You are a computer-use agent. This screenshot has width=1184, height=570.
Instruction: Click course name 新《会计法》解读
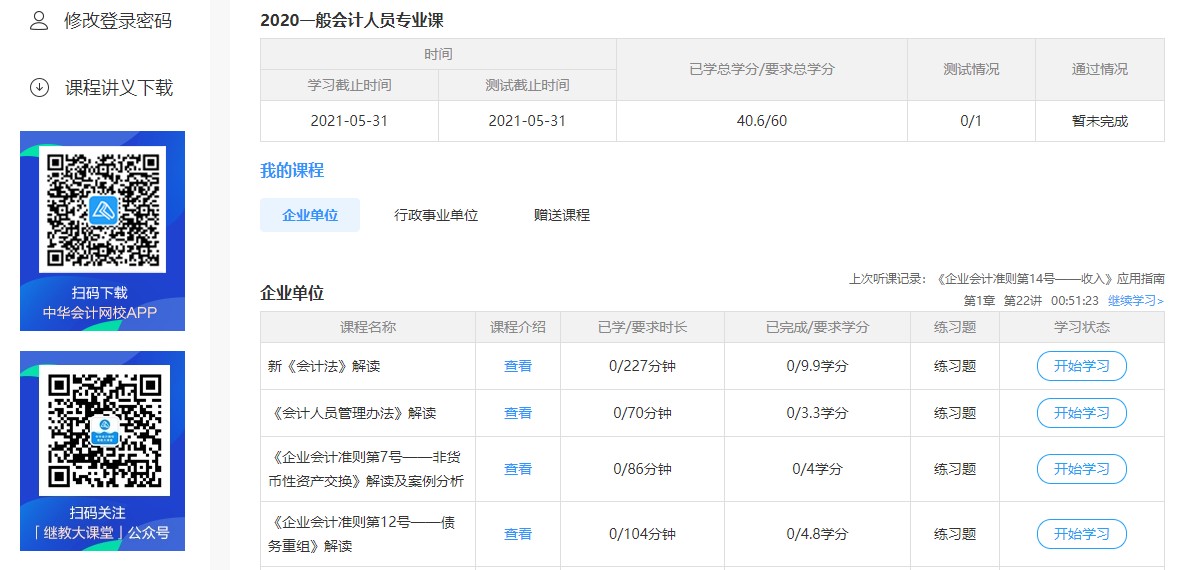point(324,366)
